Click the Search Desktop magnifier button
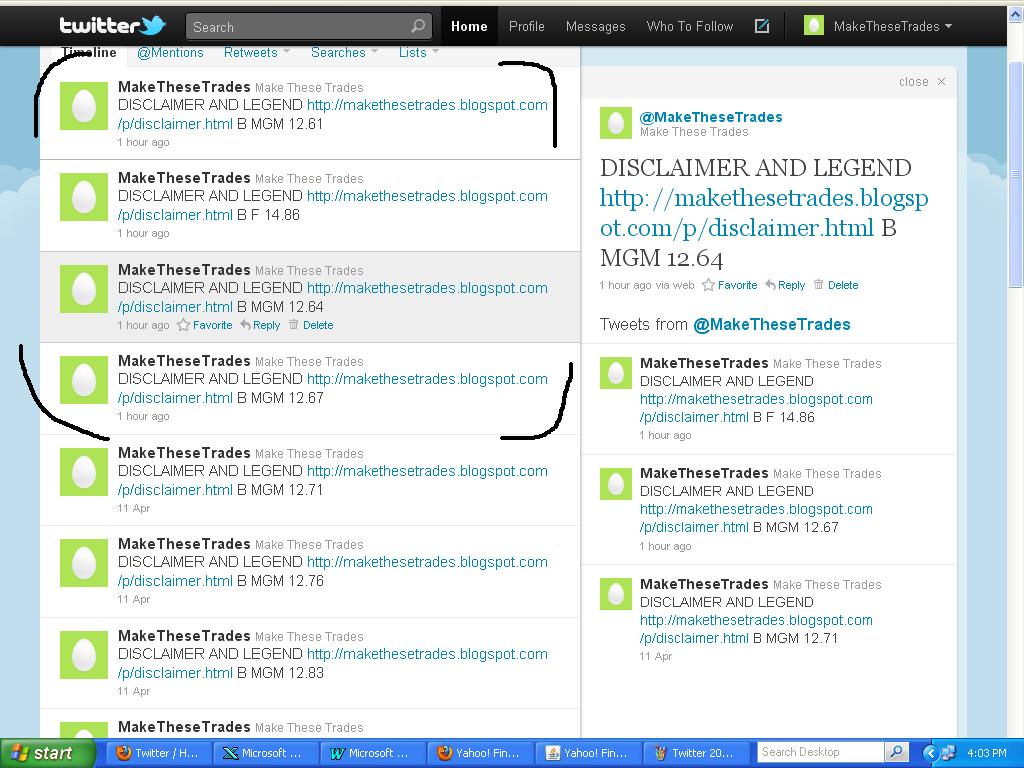 [x=897, y=752]
